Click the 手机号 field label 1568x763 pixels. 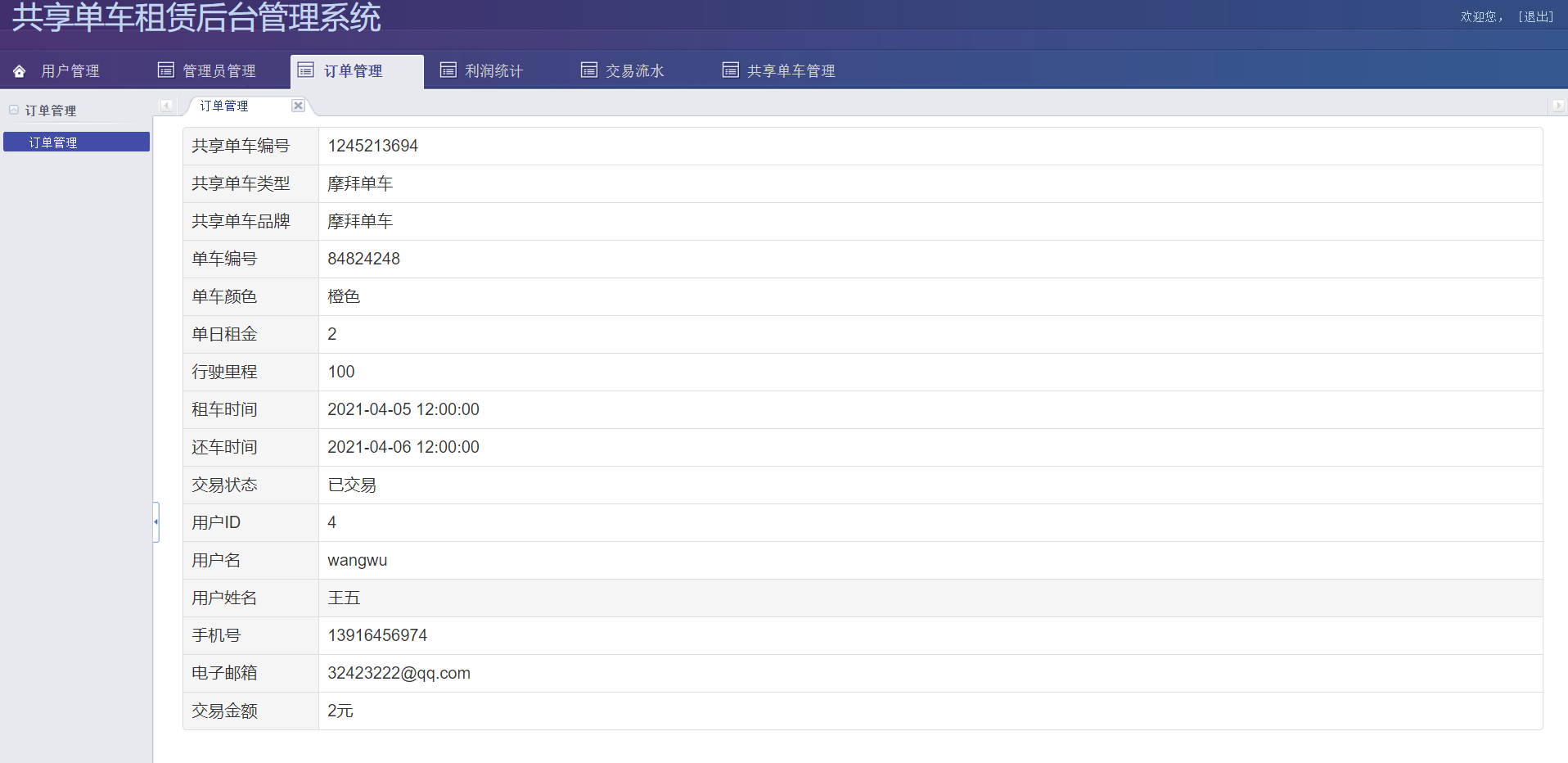tap(216, 635)
